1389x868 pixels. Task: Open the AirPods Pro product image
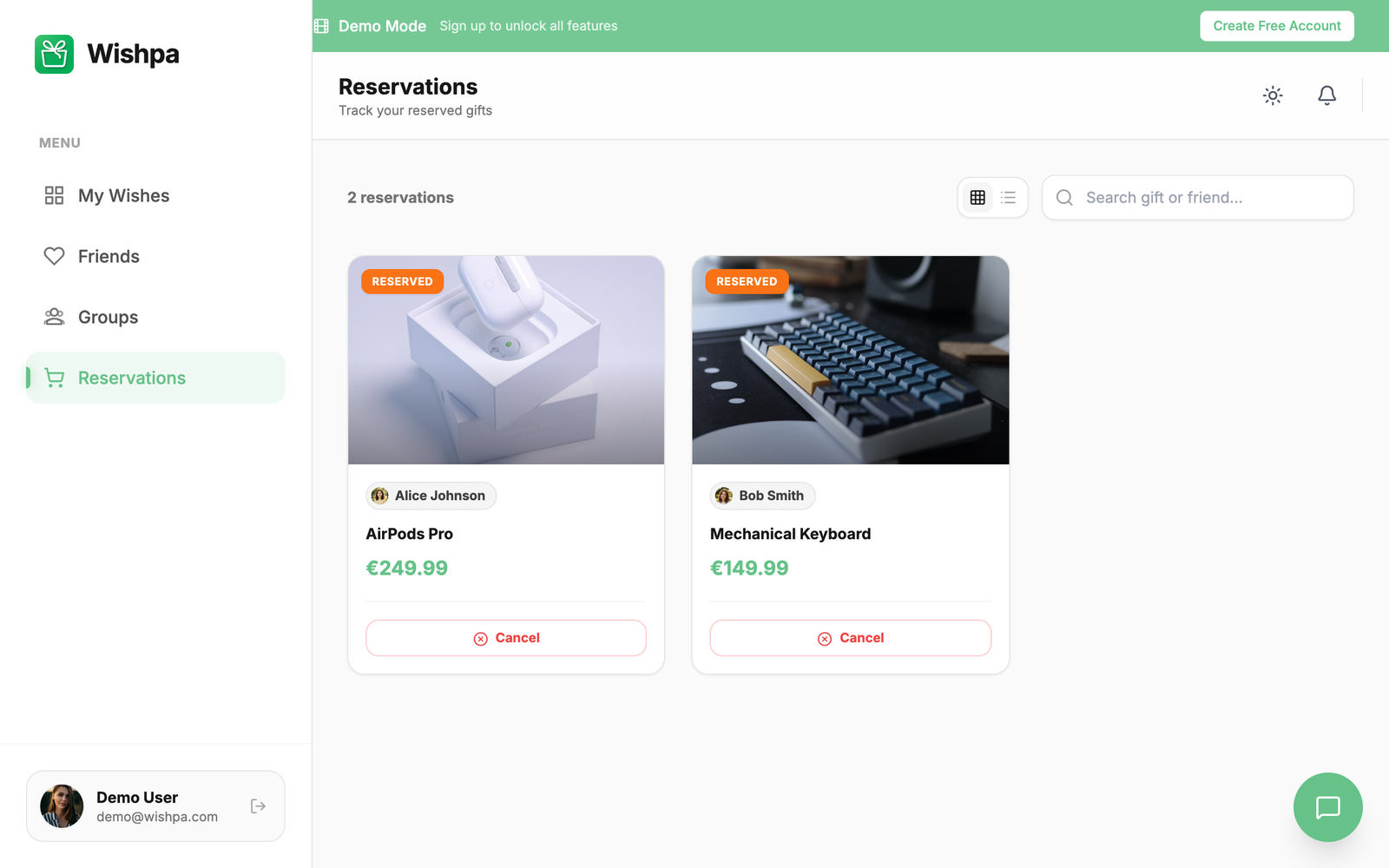pos(506,360)
